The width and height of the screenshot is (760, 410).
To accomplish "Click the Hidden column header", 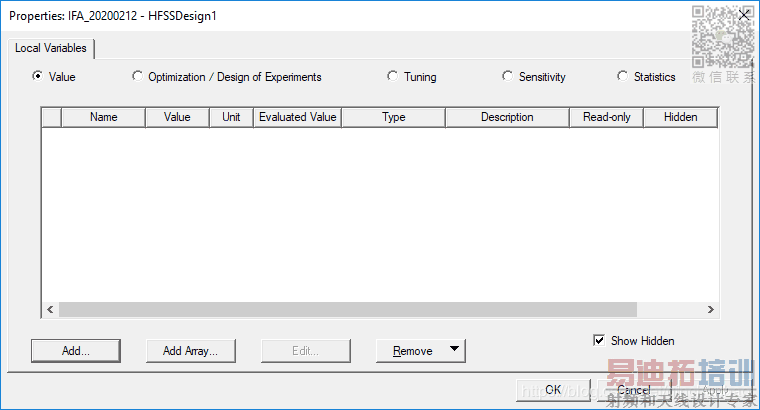I will (681, 117).
